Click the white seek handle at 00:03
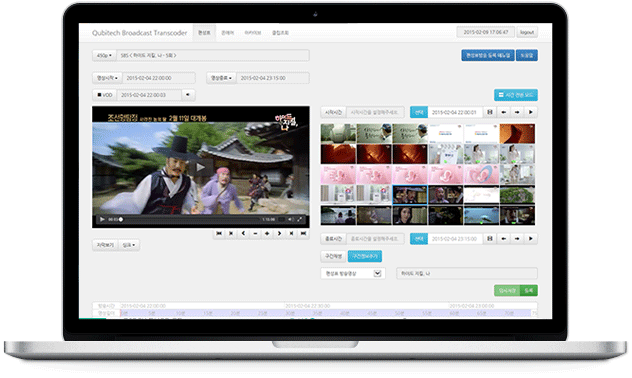Screen dimensions: 632x378 coord(121,219)
